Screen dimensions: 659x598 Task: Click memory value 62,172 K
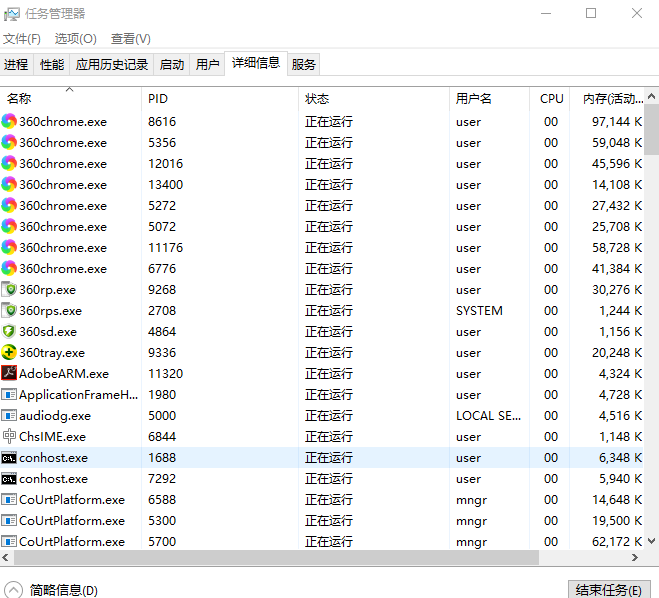617,542
